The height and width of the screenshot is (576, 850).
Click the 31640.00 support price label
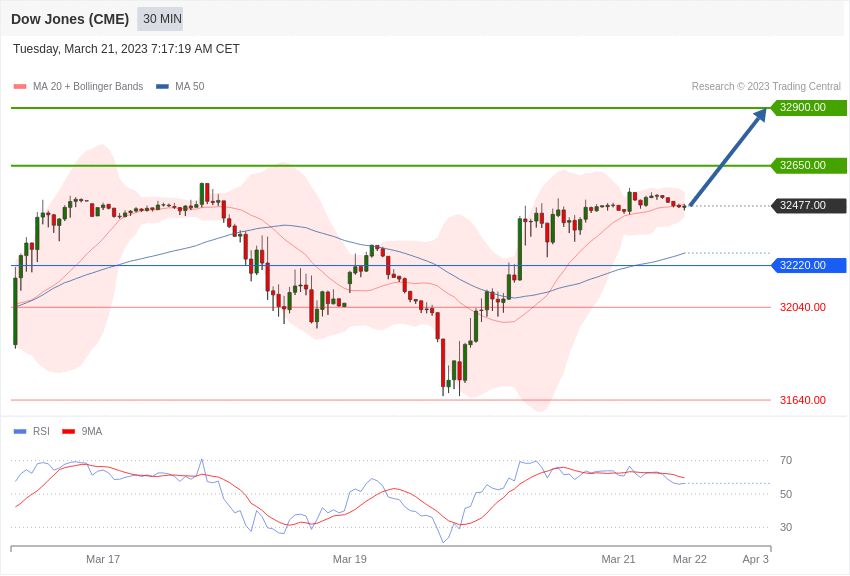[803, 400]
